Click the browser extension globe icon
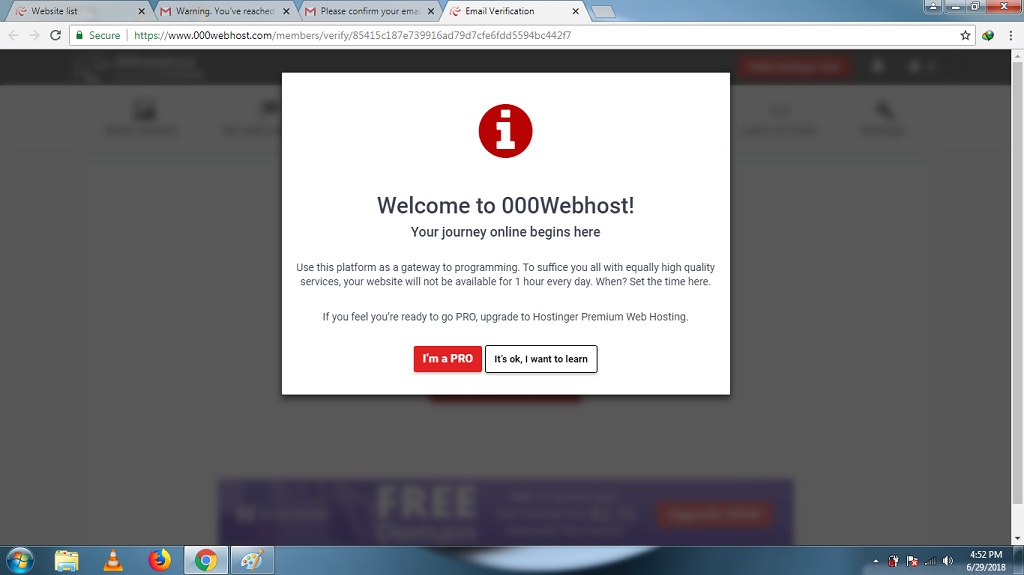 988,35
